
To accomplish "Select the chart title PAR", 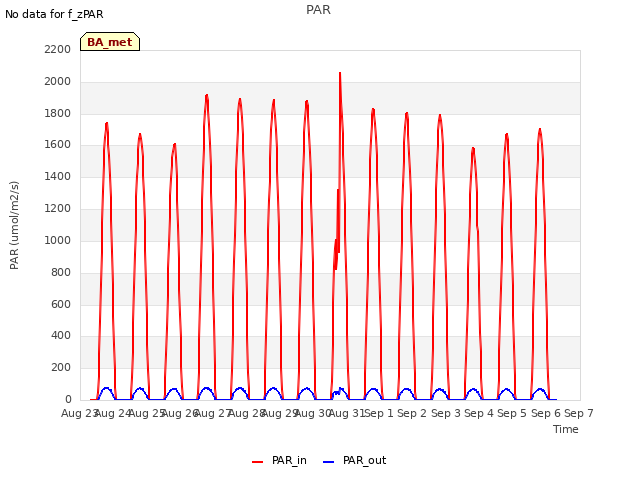I will pos(318,10).
